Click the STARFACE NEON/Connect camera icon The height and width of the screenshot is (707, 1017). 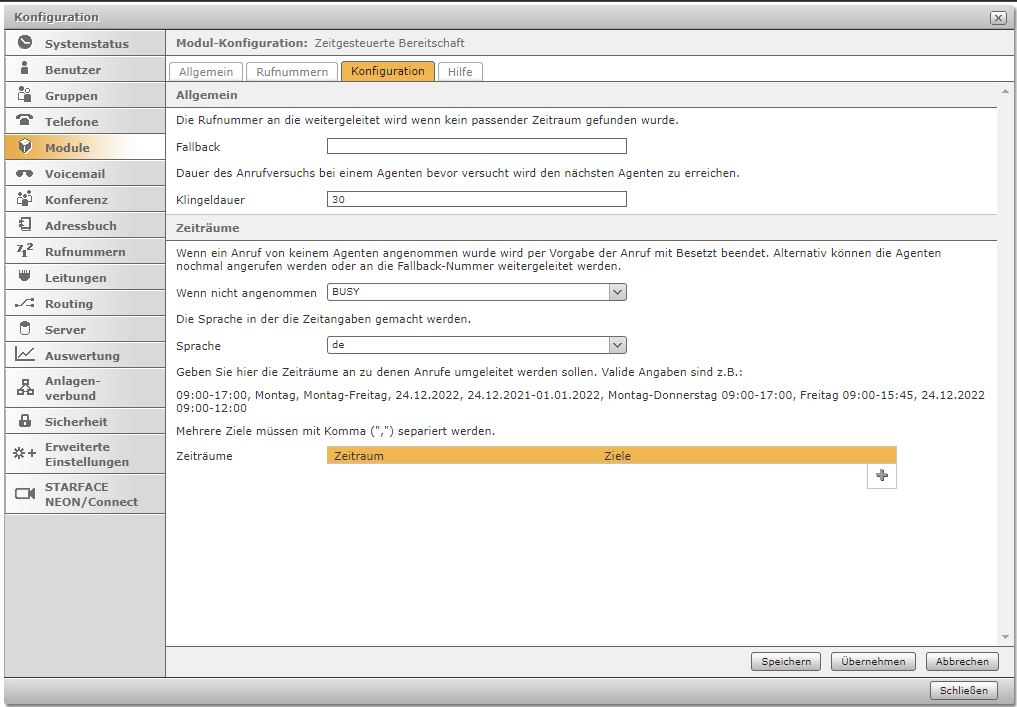[x=25, y=494]
